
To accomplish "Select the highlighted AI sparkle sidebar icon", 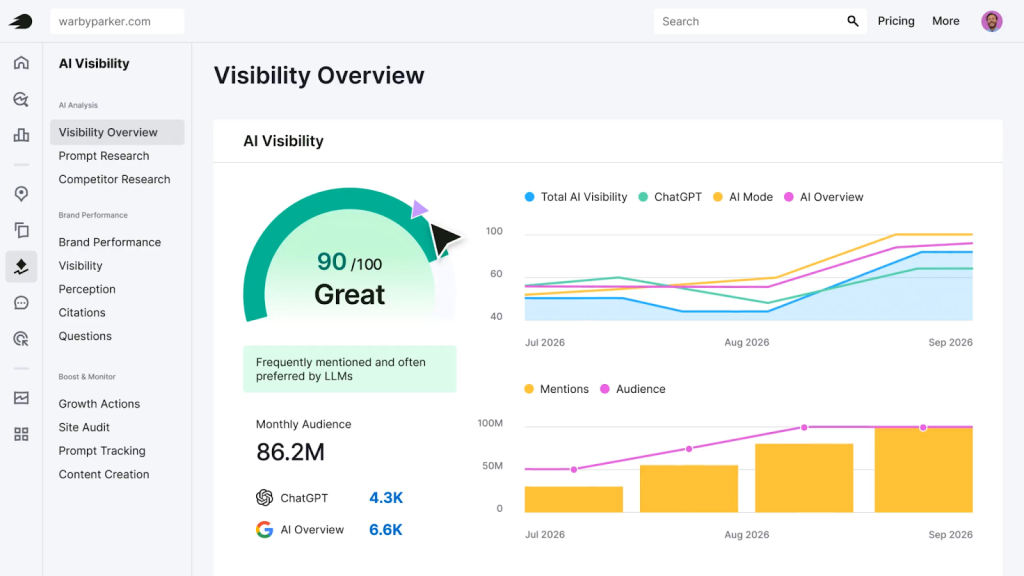I will 21,266.
